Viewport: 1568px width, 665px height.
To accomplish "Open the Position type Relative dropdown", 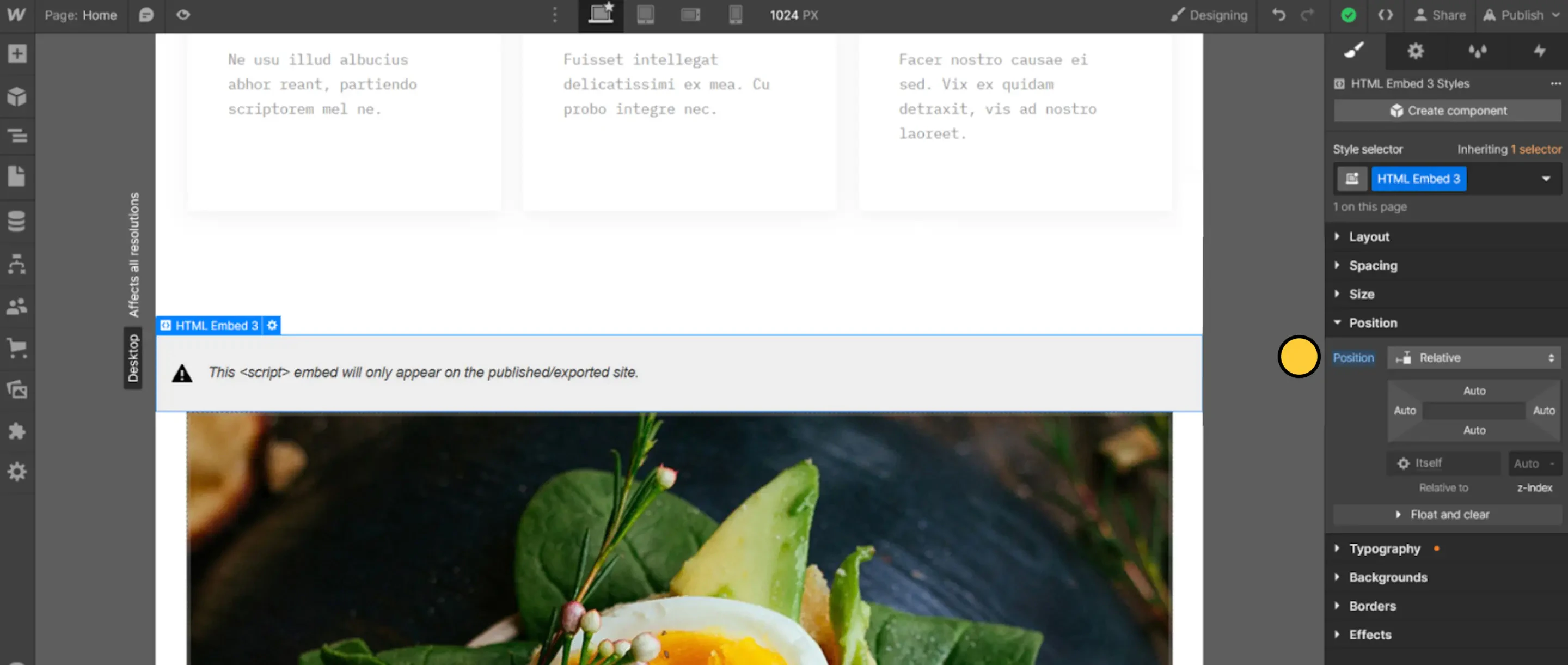I will [1474, 357].
